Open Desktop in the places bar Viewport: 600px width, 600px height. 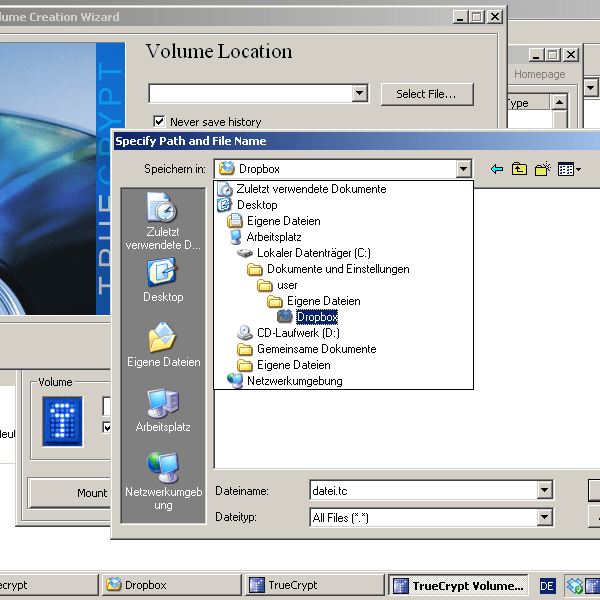163,280
